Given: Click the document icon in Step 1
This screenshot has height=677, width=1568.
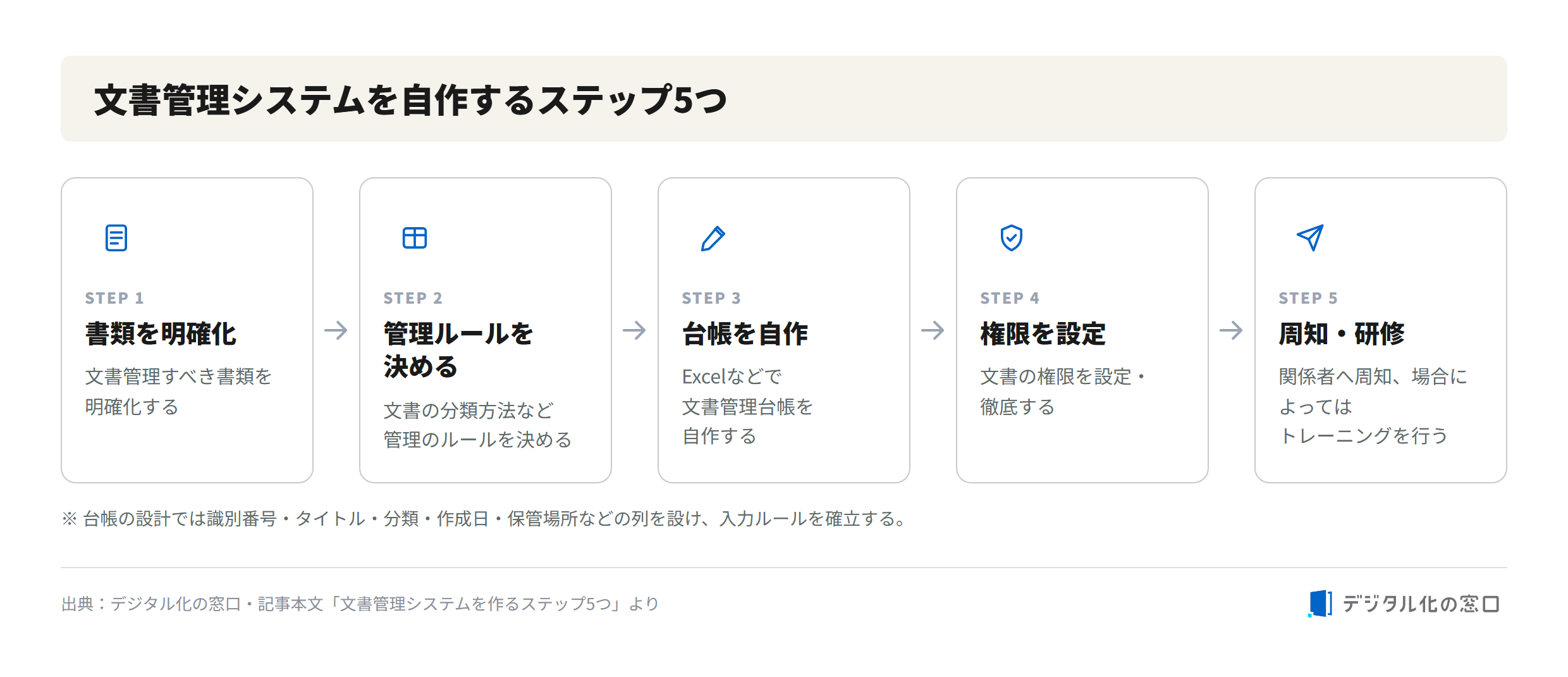Looking at the screenshot, I should click(x=116, y=238).
